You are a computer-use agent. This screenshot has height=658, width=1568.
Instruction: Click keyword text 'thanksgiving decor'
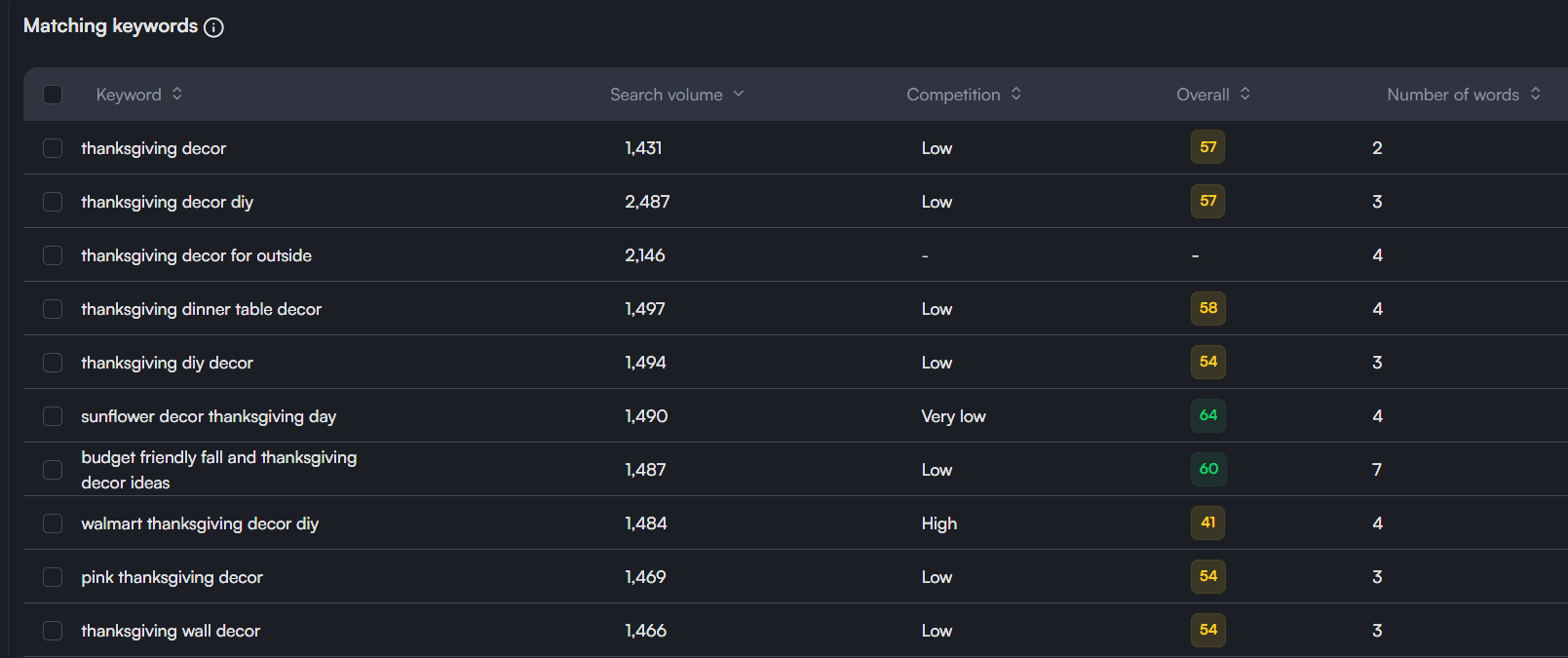[153, 148]
